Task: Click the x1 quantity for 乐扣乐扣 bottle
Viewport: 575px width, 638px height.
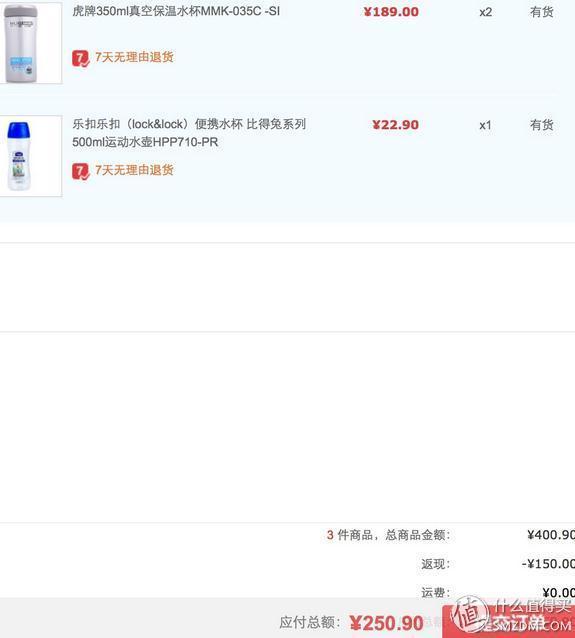Action: [485, 125]
